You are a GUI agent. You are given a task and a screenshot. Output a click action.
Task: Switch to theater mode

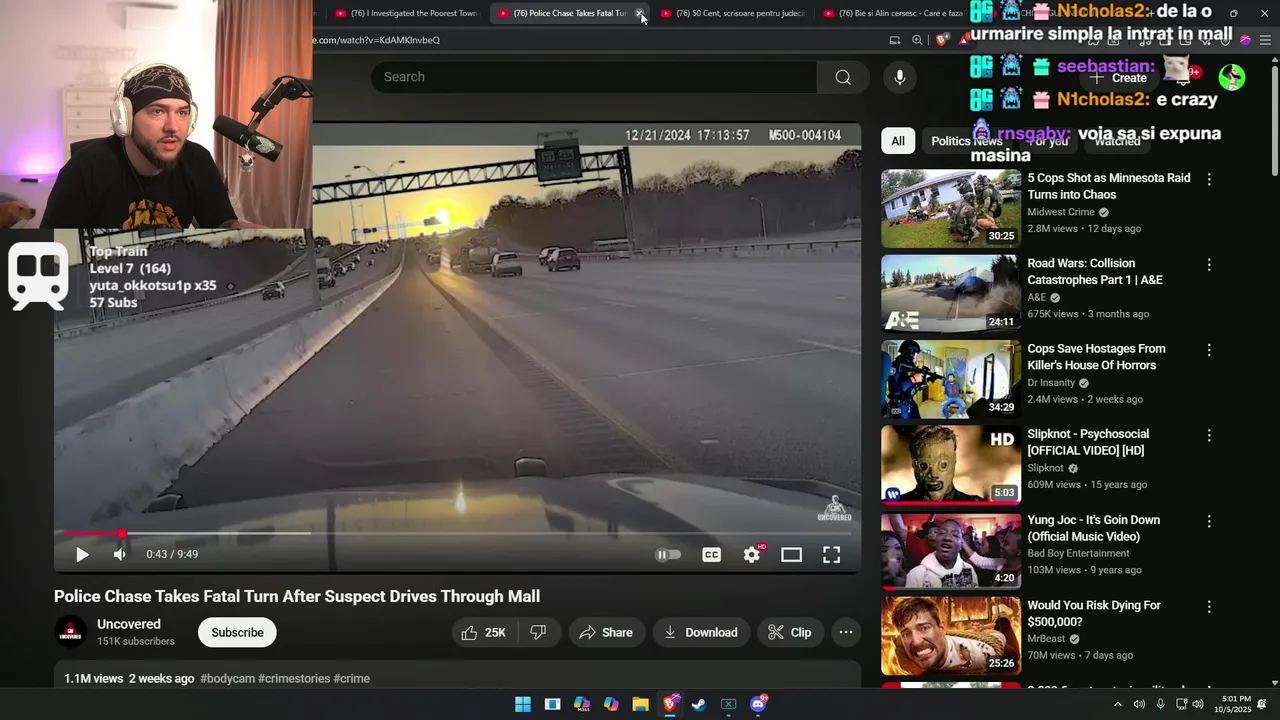[791, 554]
